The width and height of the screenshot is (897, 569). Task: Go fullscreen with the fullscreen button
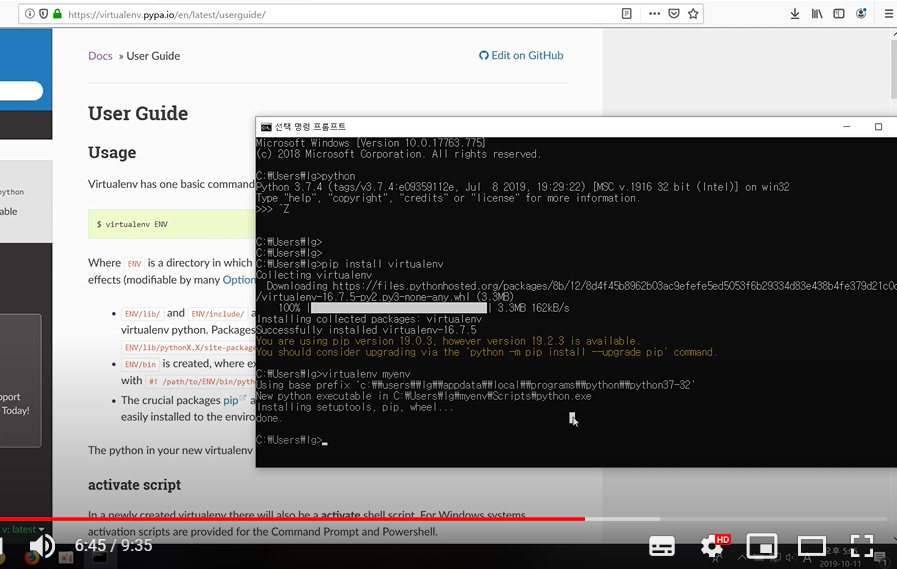862,547
